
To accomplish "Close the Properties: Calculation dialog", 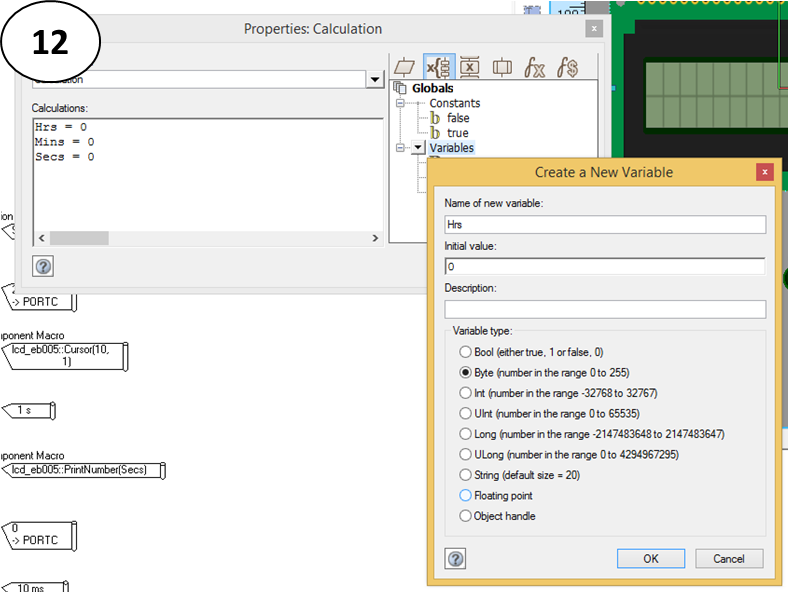I will pos(594,29).
